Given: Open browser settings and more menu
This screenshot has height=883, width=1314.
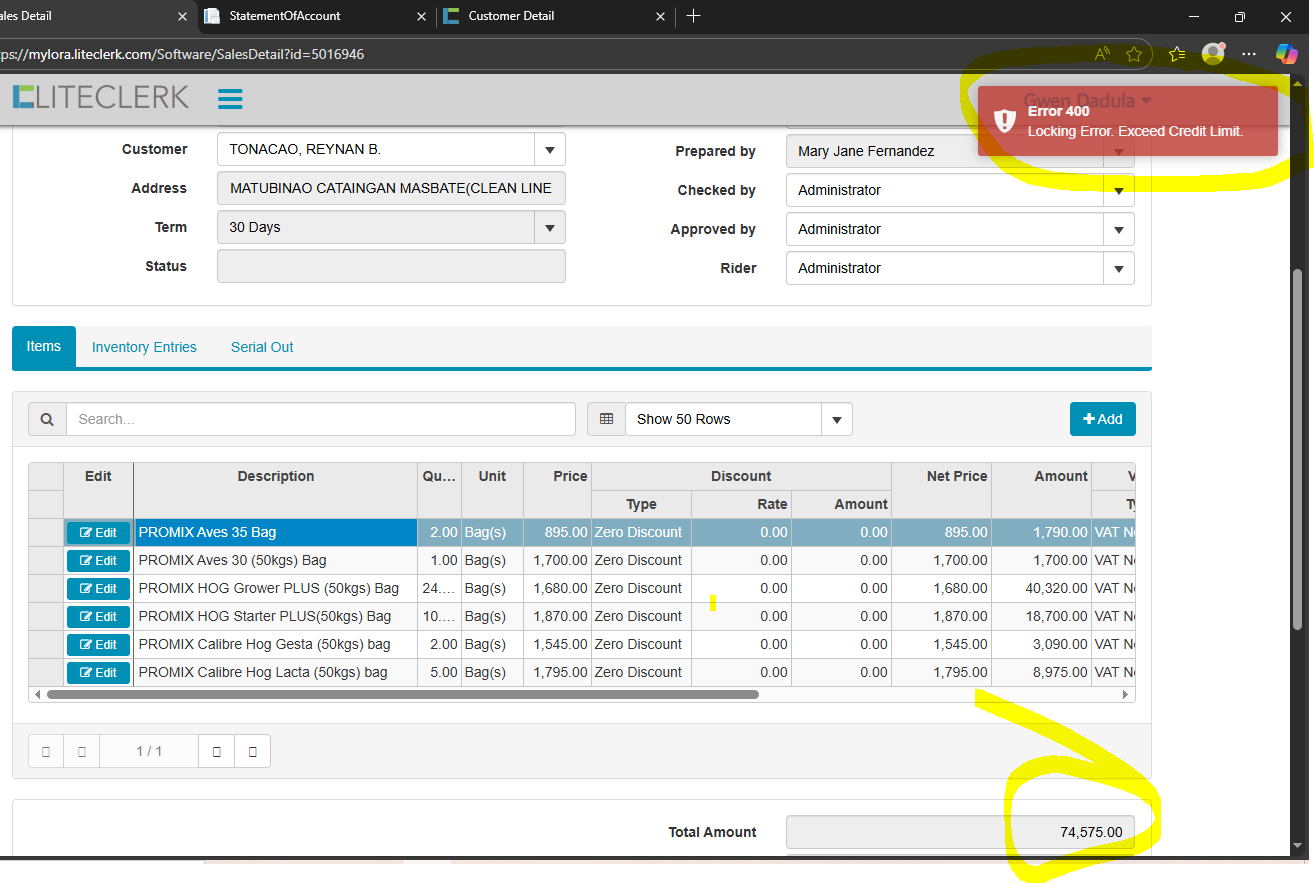Looking at the screenshot, I should (1249, 54).
